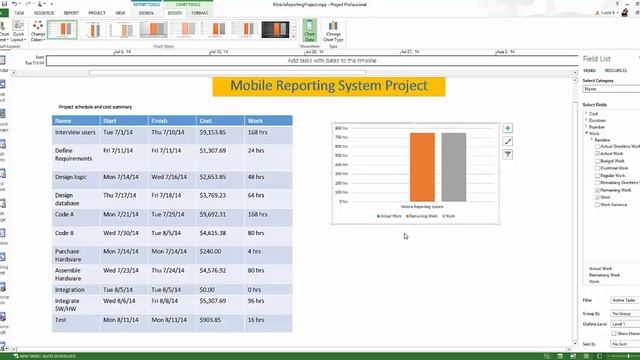Open the Group By dropdown

625,313
